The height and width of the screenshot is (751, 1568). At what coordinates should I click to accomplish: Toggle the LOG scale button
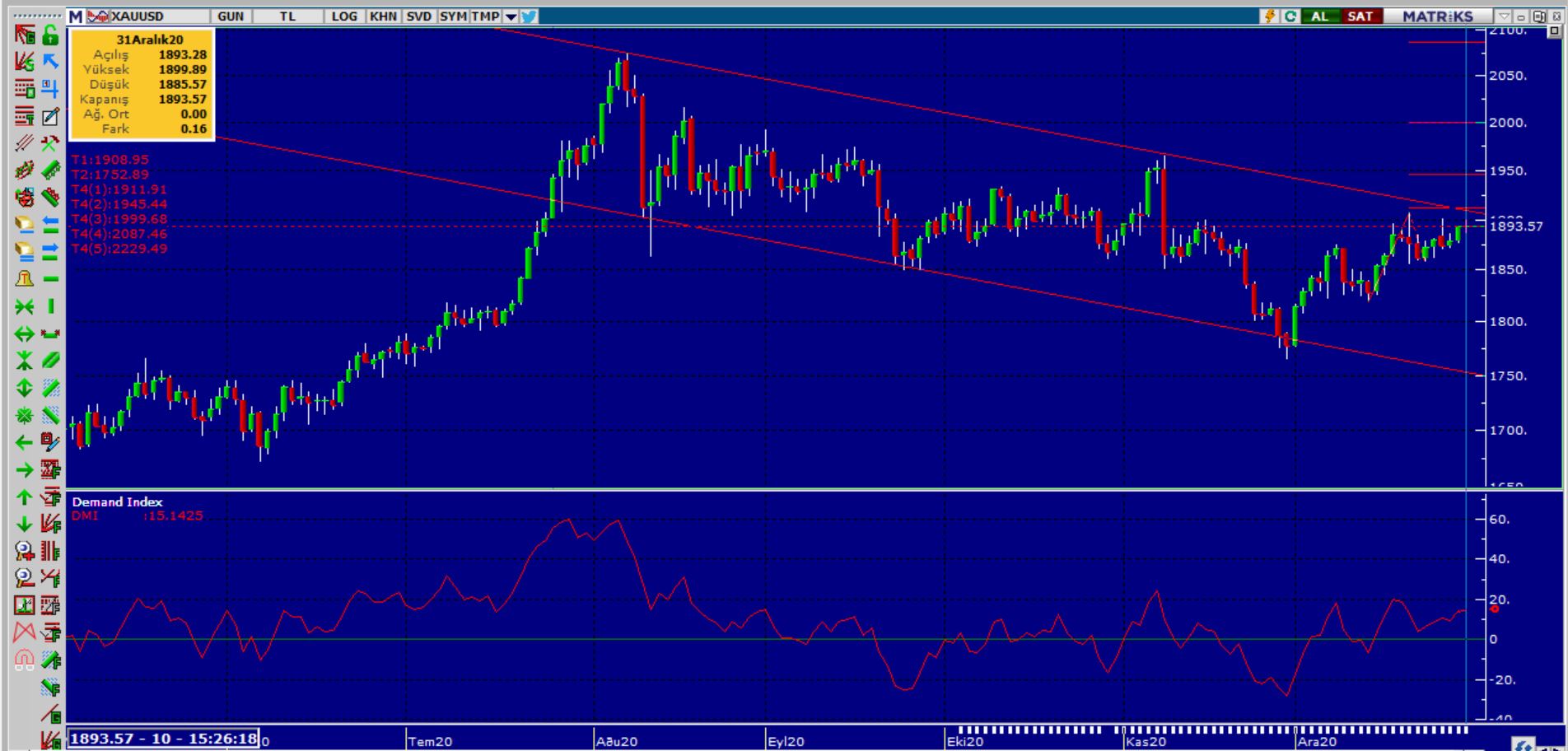[x=344, y=16]
